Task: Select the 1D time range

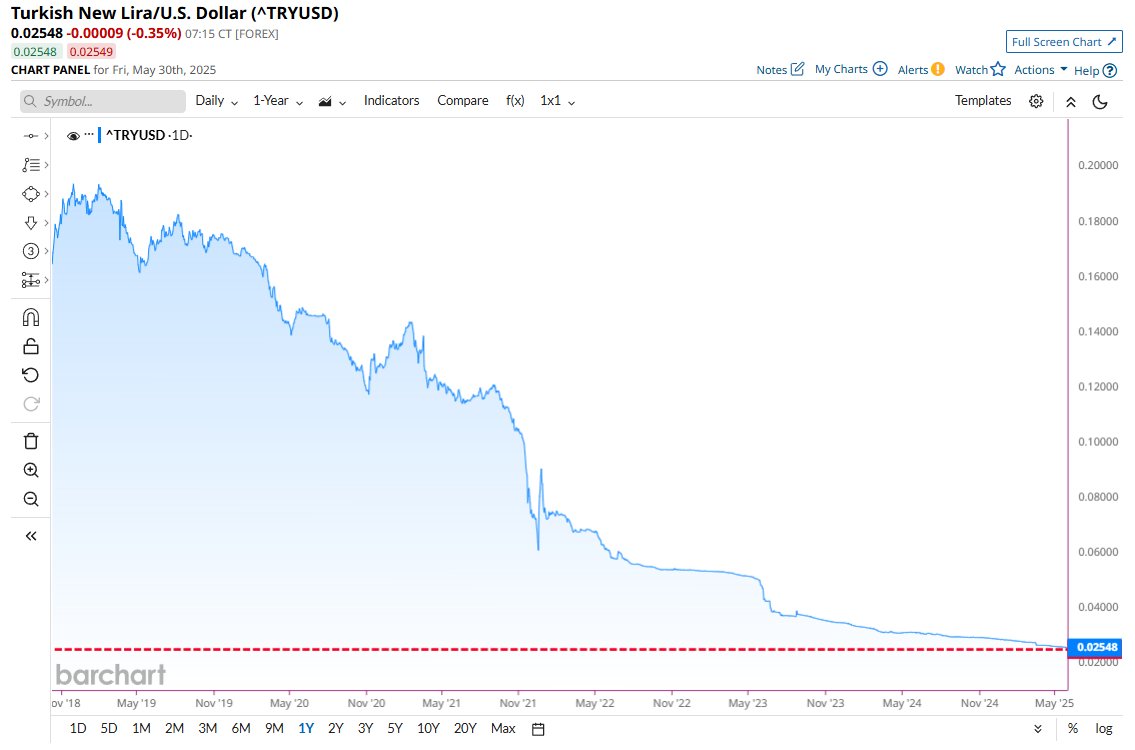Action: coord(77,728)
